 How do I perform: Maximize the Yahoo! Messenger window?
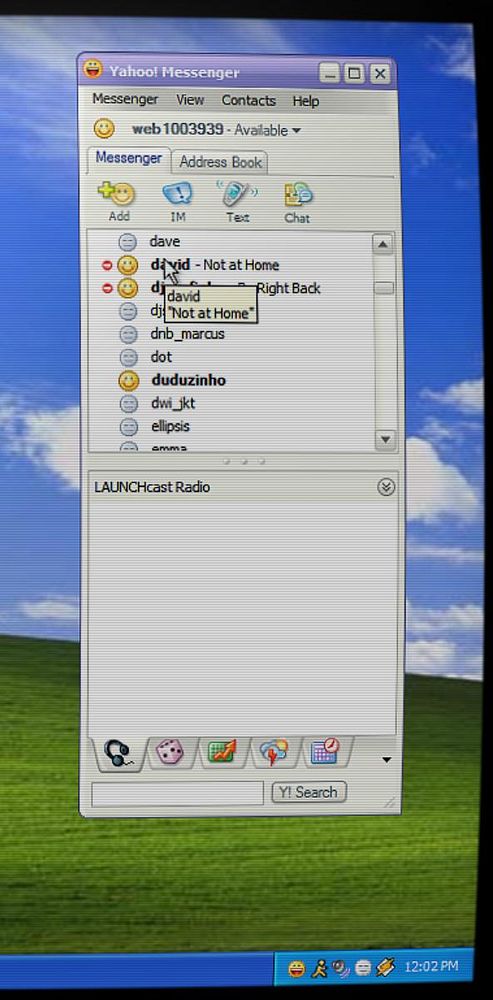click(x=355, y=74)
